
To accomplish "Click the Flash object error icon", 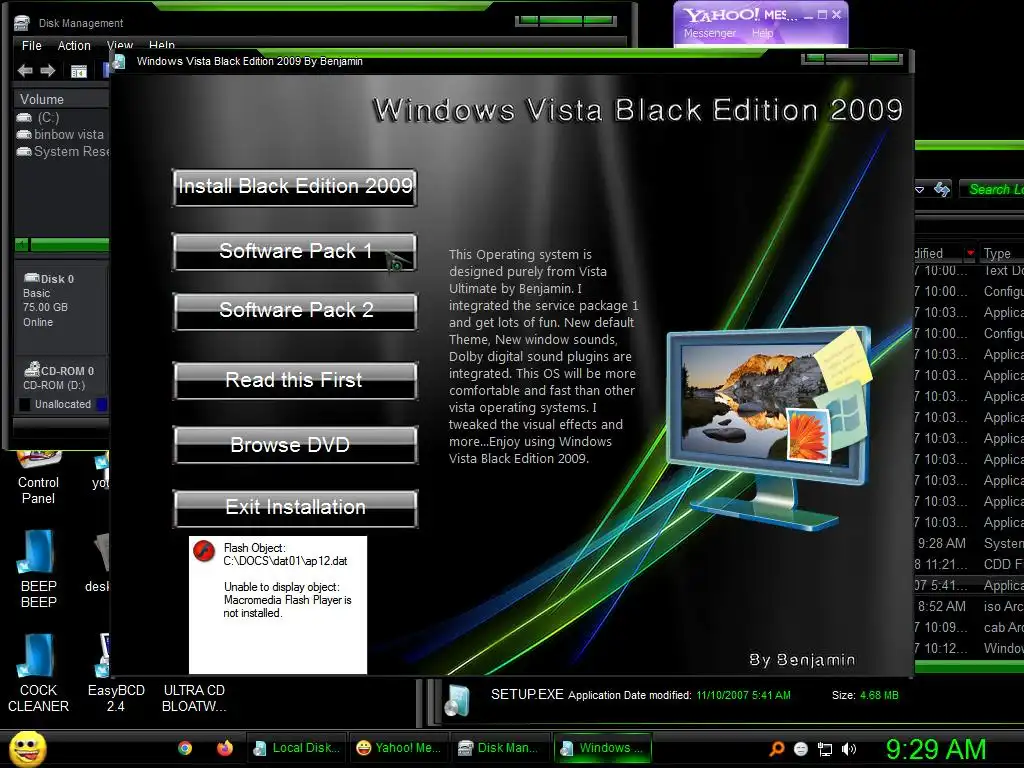I will click(x=204, y=552).
